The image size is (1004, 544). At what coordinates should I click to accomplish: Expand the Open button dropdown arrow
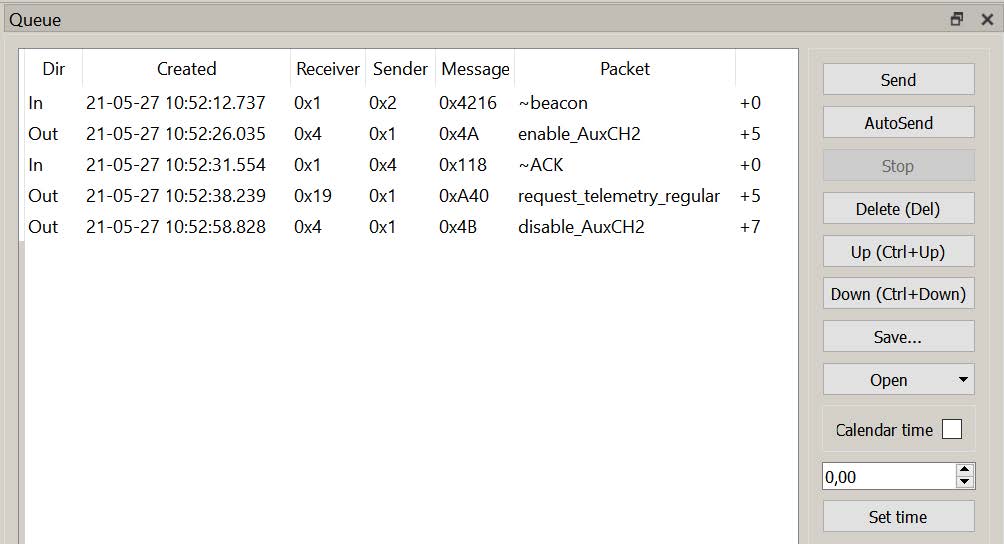pyautogui.click(x=963, y=380)
